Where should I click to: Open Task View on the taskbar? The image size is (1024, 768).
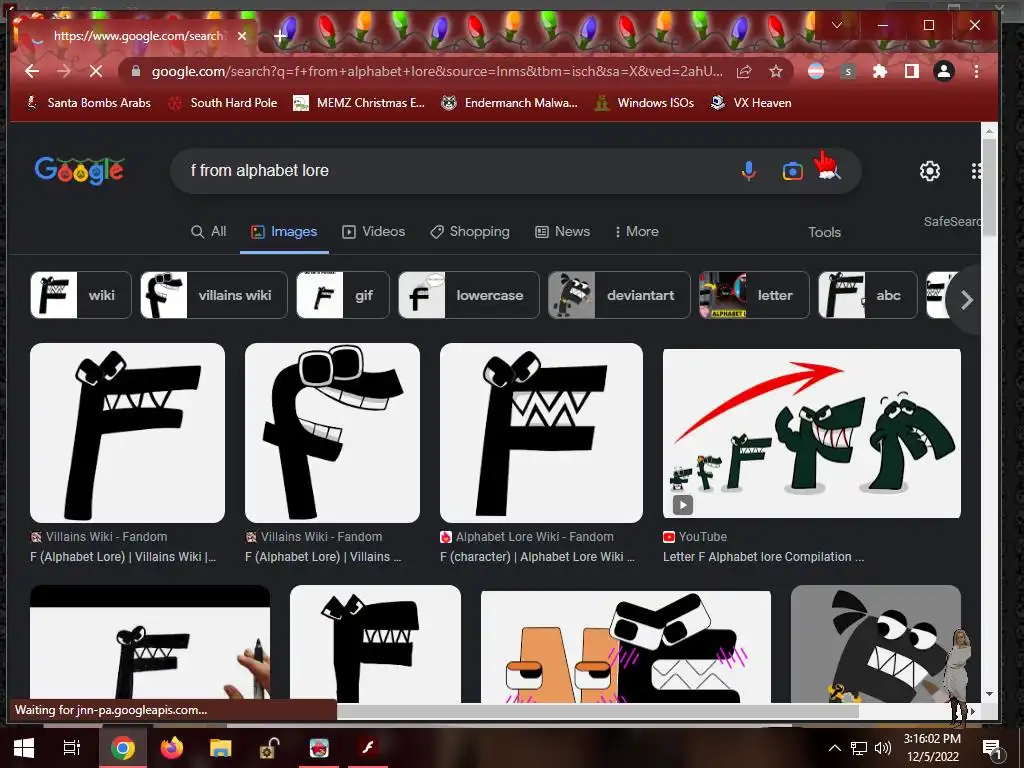point(72,748)
